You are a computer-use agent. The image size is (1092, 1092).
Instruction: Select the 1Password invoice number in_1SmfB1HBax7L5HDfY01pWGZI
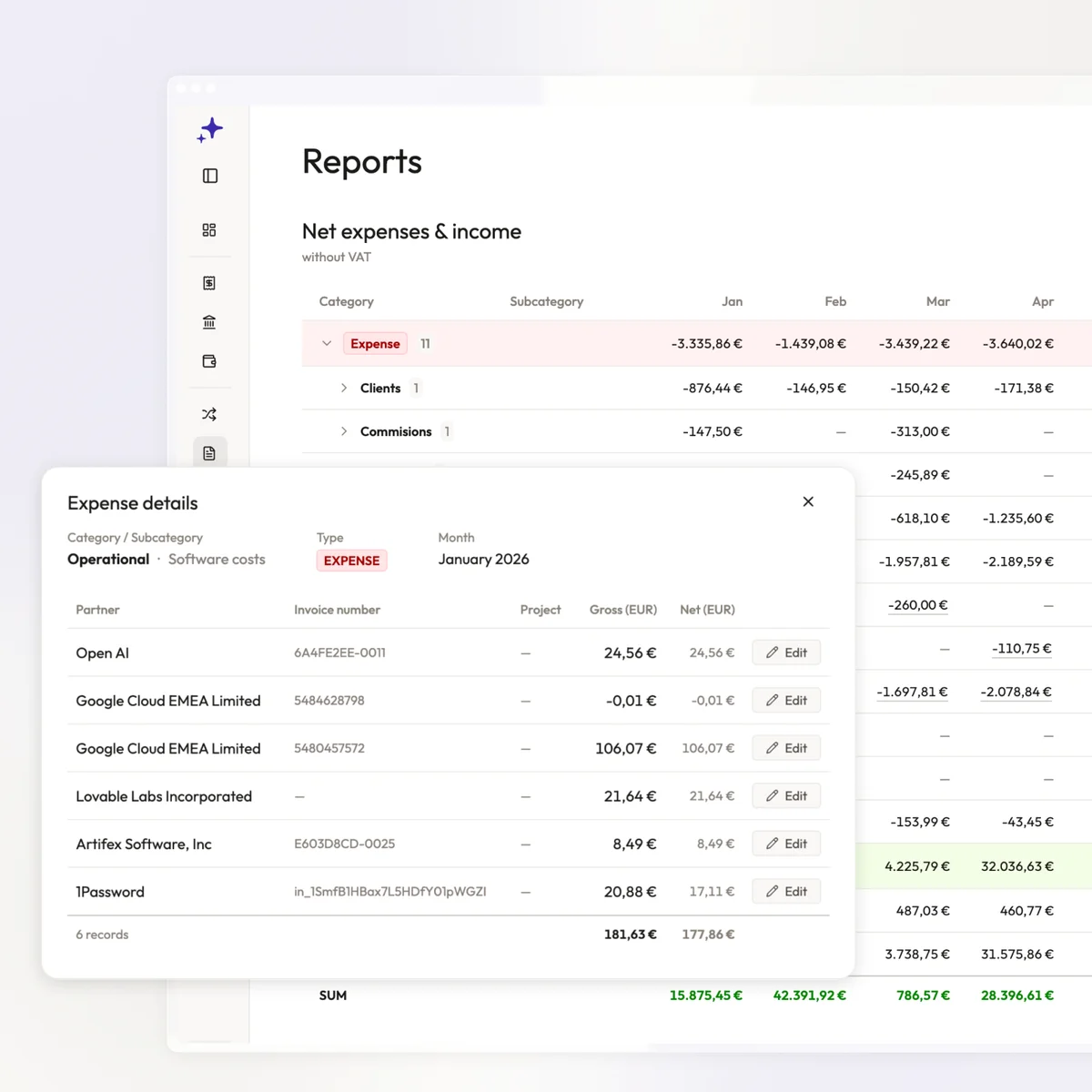(x=389, y=892)
